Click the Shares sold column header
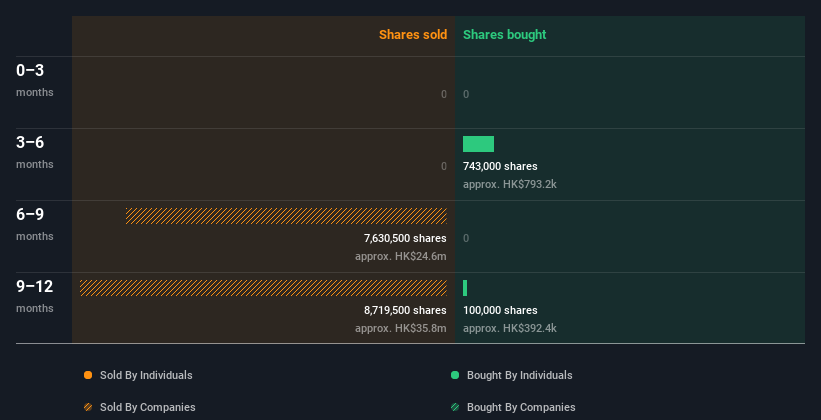 (413, 35)
